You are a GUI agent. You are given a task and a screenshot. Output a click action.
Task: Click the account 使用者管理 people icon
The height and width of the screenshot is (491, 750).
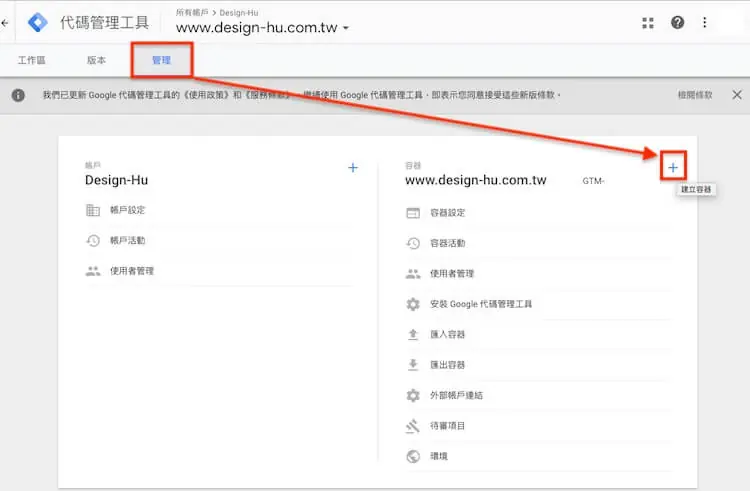[x=93, y=271]
